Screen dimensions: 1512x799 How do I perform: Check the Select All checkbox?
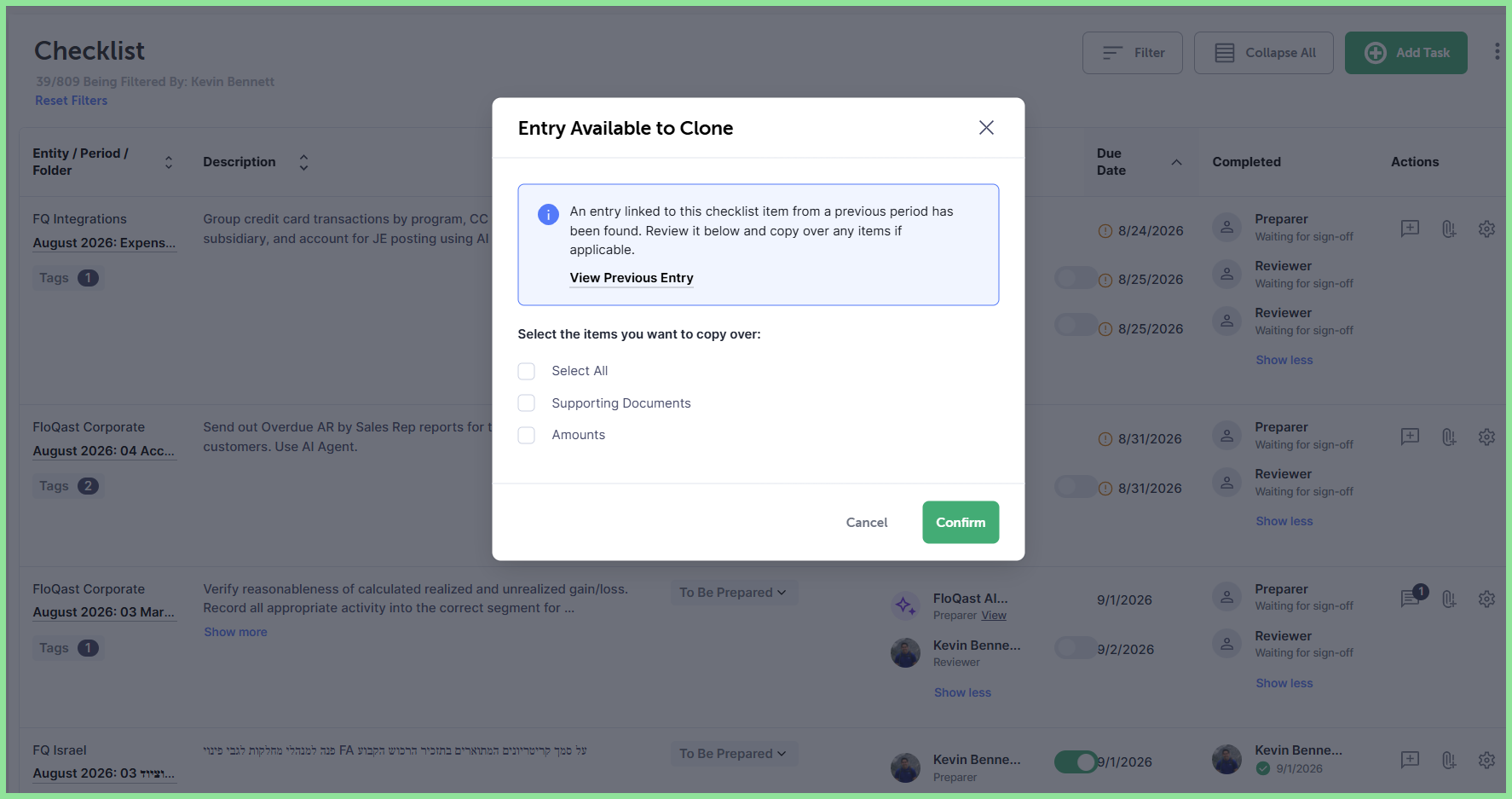[527, 371]
